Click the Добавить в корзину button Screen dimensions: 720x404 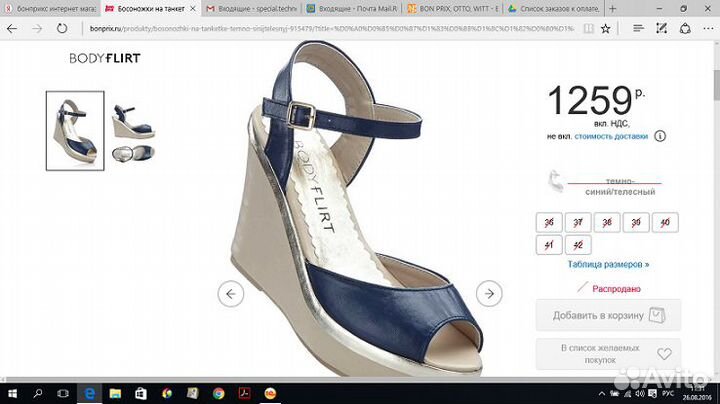point(608,315)
